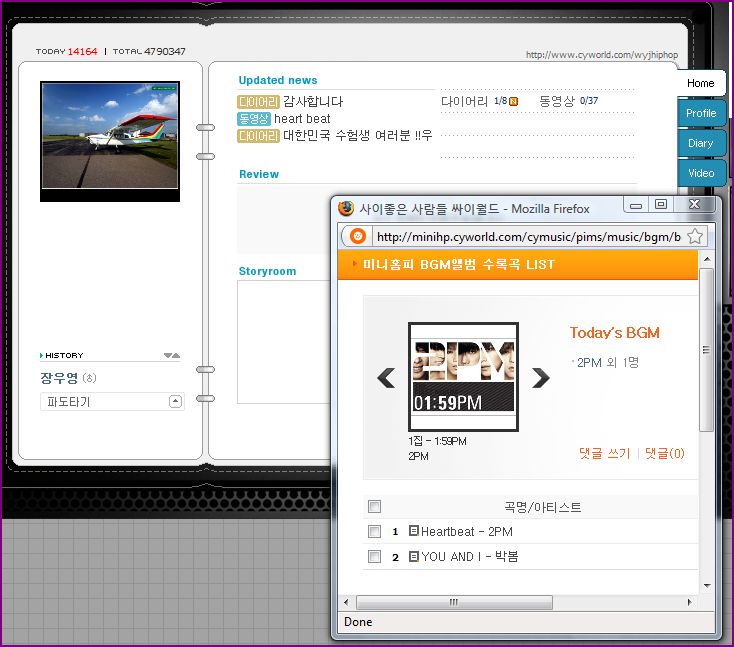Screen dimensions: 734x647
Task: Click the vertical scrollbar thumb in popup
Action: [706, 350]
